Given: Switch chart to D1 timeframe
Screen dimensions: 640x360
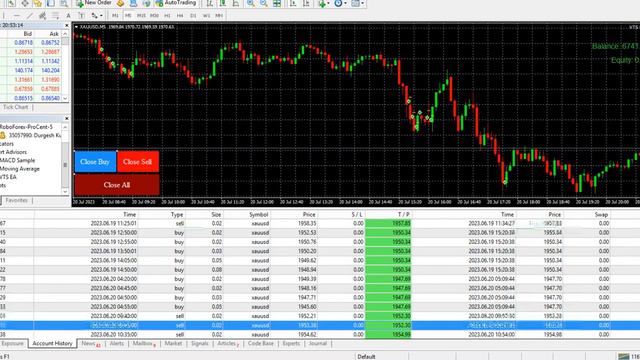Looking at the screenshot, I should pos(193,16).
